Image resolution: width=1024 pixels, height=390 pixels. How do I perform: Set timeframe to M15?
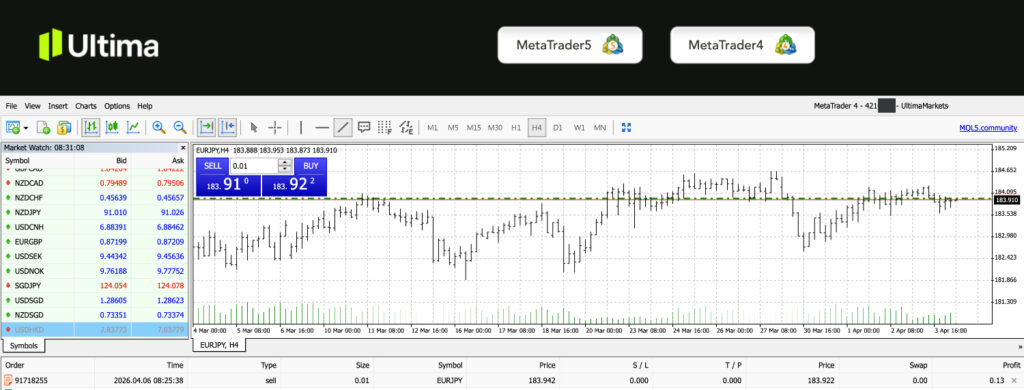473,127
